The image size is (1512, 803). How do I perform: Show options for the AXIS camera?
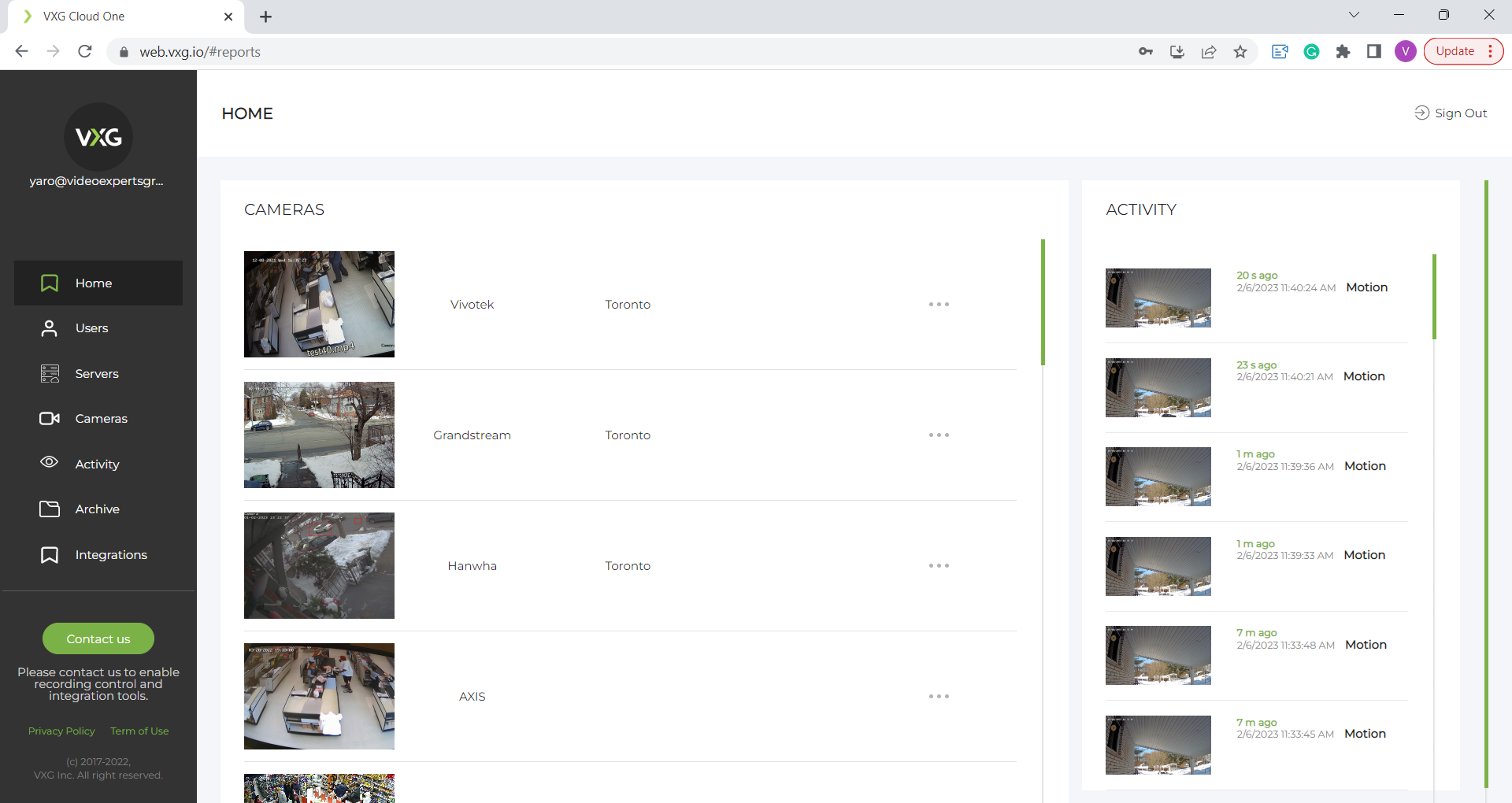939,697
